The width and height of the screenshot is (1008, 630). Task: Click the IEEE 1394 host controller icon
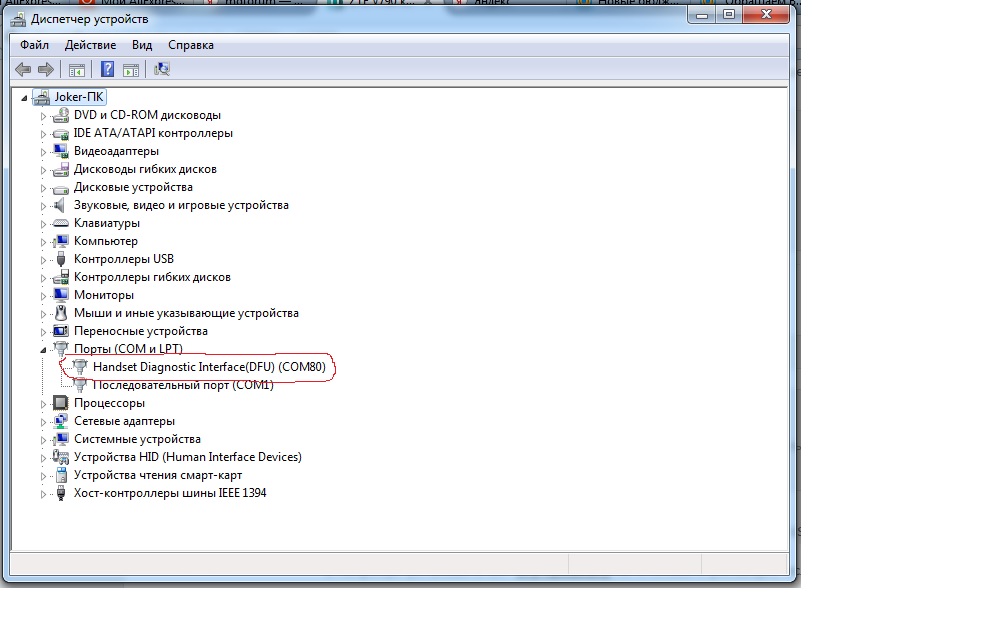point(60,493)
